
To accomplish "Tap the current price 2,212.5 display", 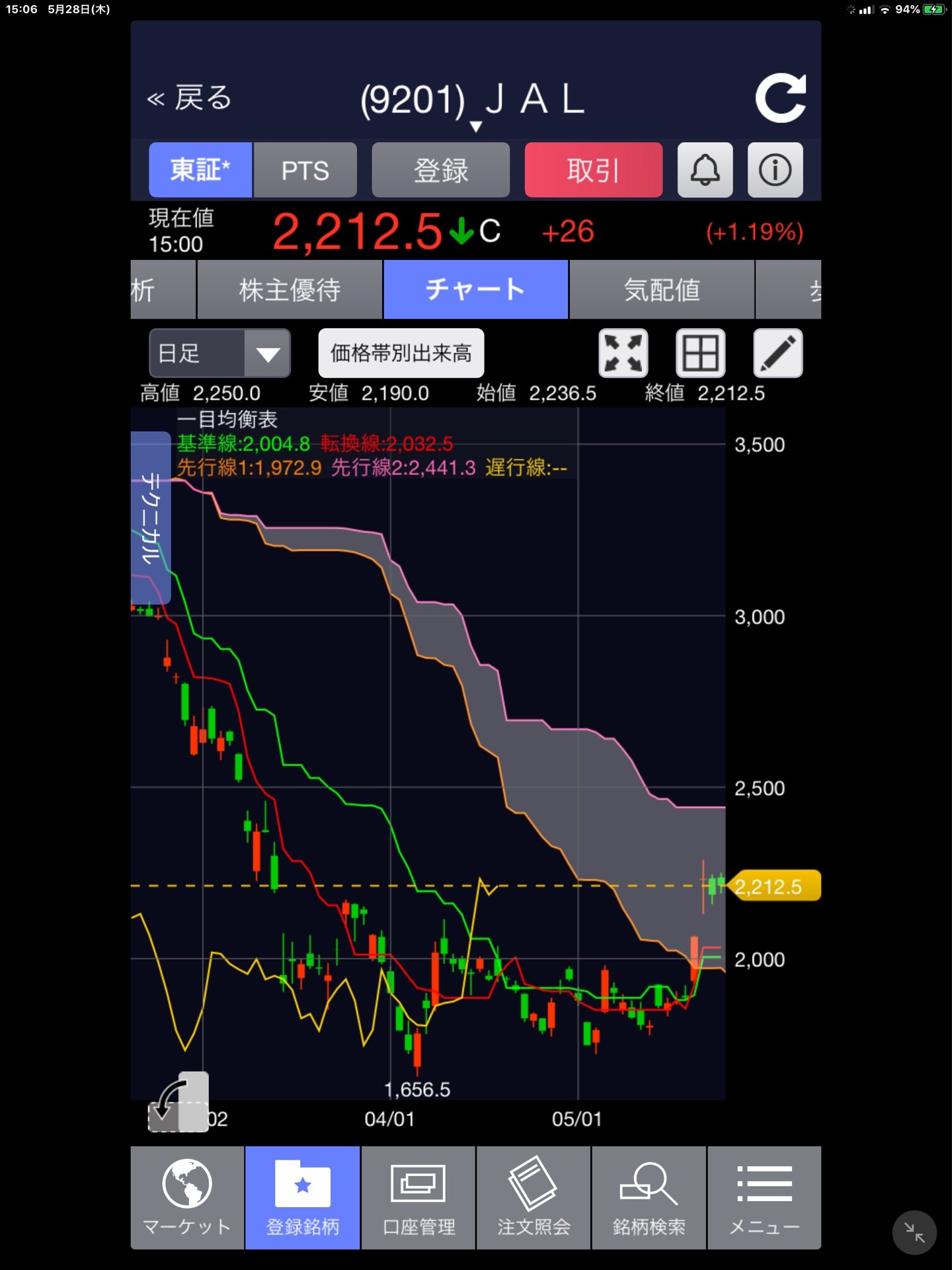I will (357, 232).
